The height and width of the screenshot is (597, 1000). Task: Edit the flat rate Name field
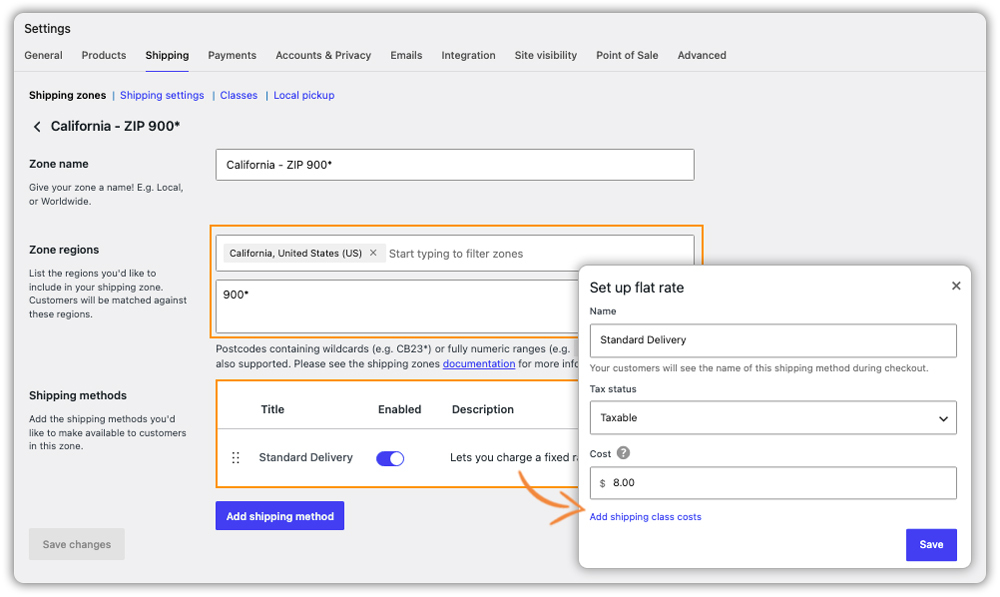point(773,340)
